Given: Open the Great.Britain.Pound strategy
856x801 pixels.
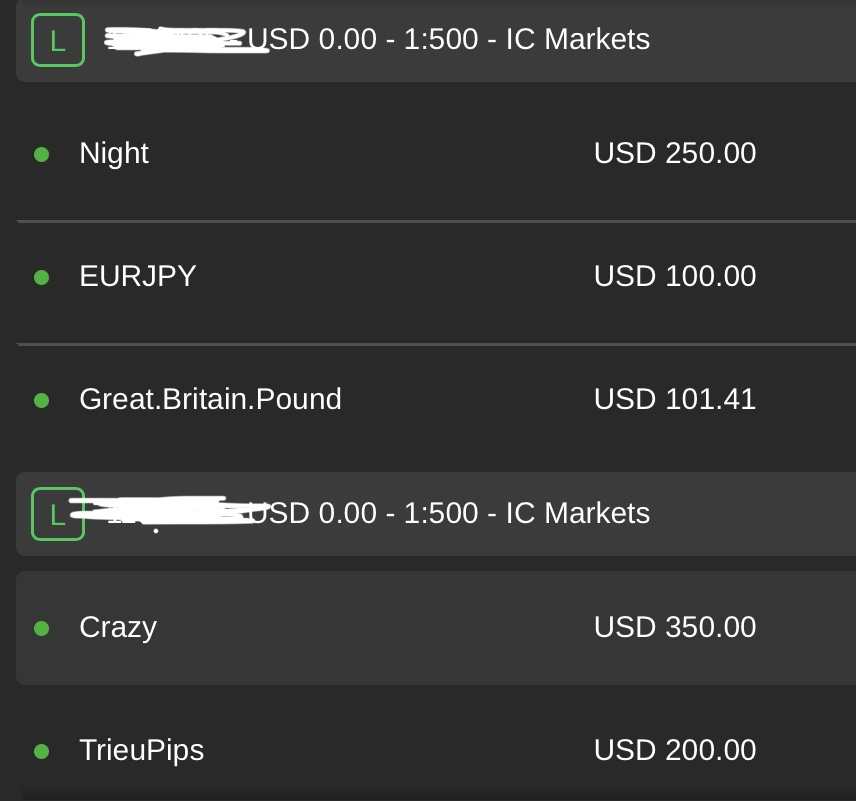Looking at the screenshot, I should click(x=210, y=399).
